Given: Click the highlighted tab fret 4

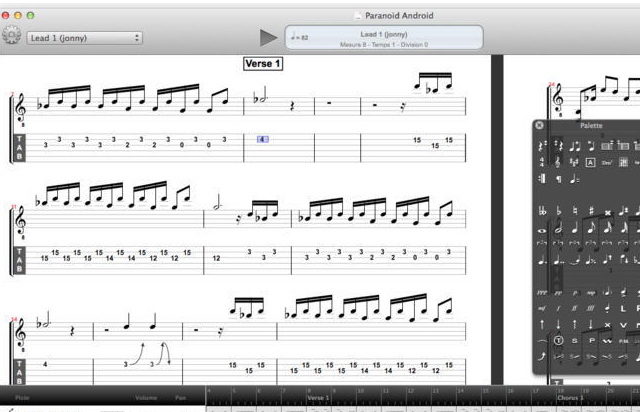Looking at the screenshot, I should 262,140.
